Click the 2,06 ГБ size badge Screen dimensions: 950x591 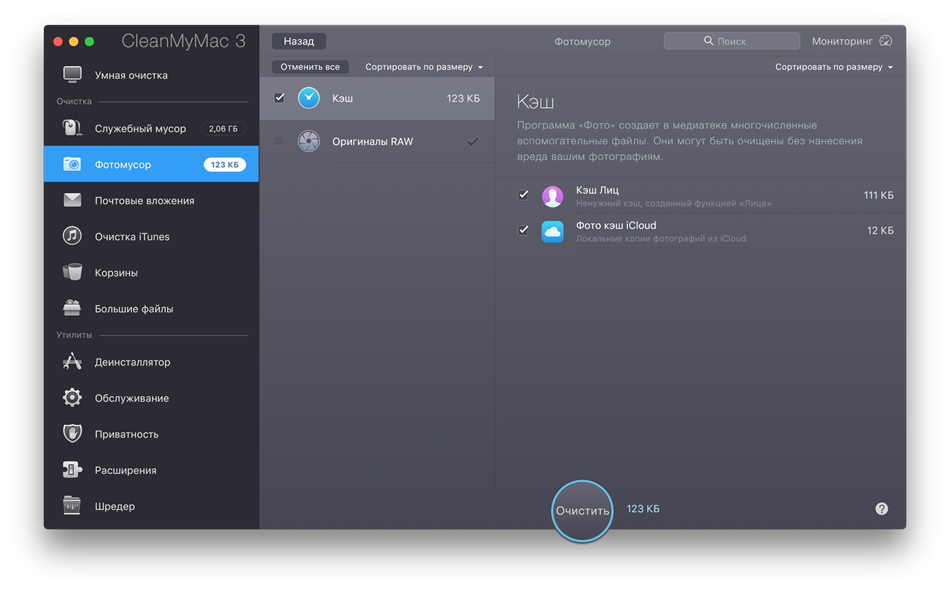[x=223, y=129]
